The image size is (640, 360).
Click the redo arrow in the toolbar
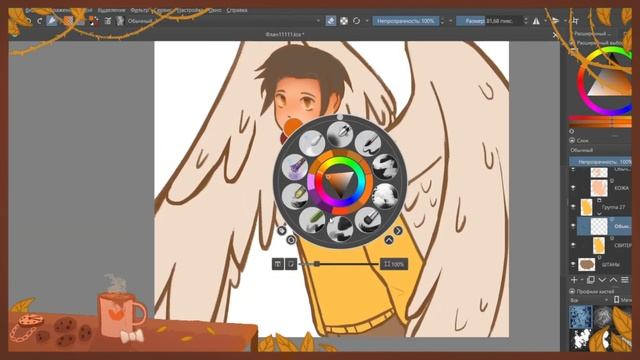click(40, 21)
